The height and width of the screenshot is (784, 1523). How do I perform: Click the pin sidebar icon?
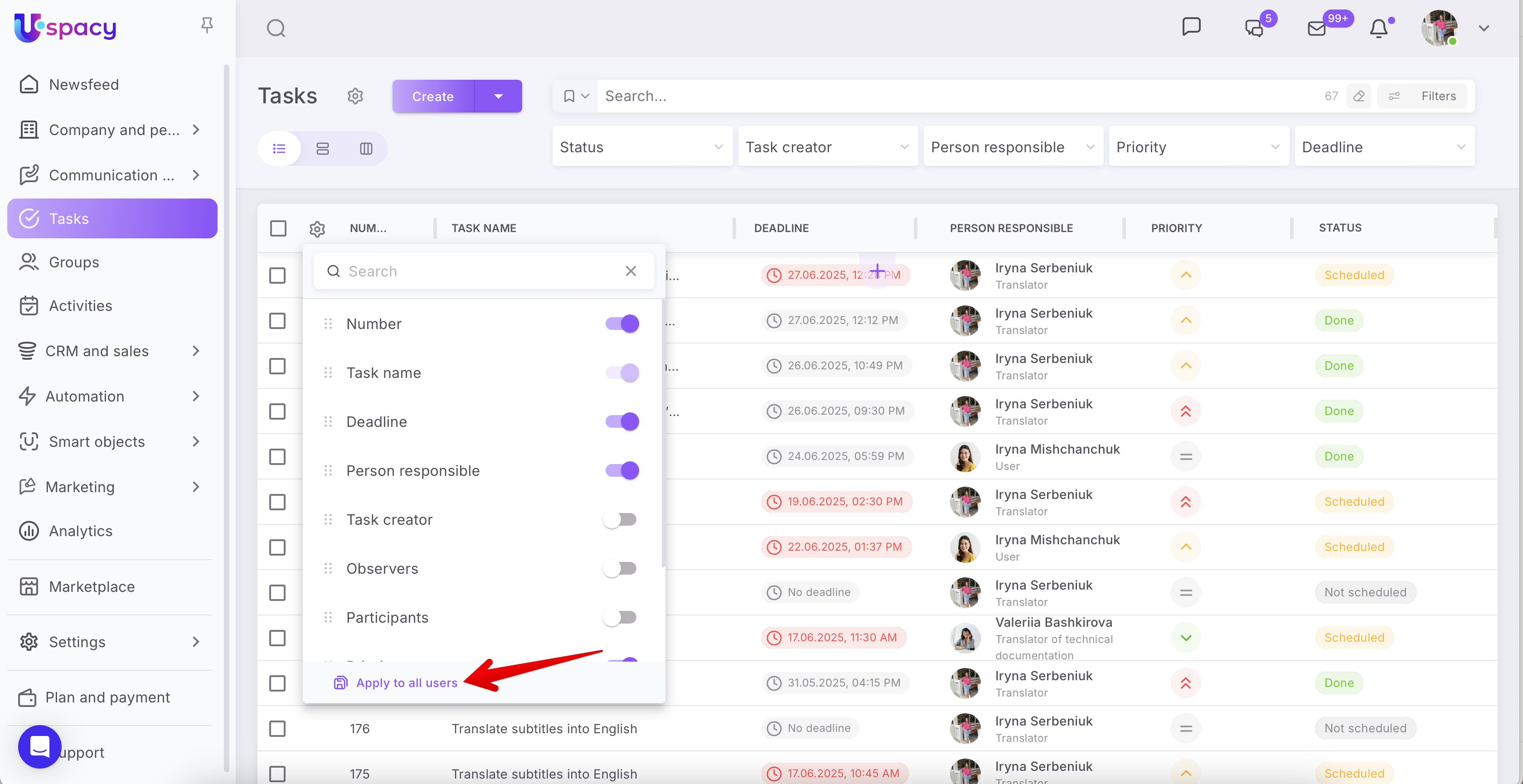tap(207, 25)
